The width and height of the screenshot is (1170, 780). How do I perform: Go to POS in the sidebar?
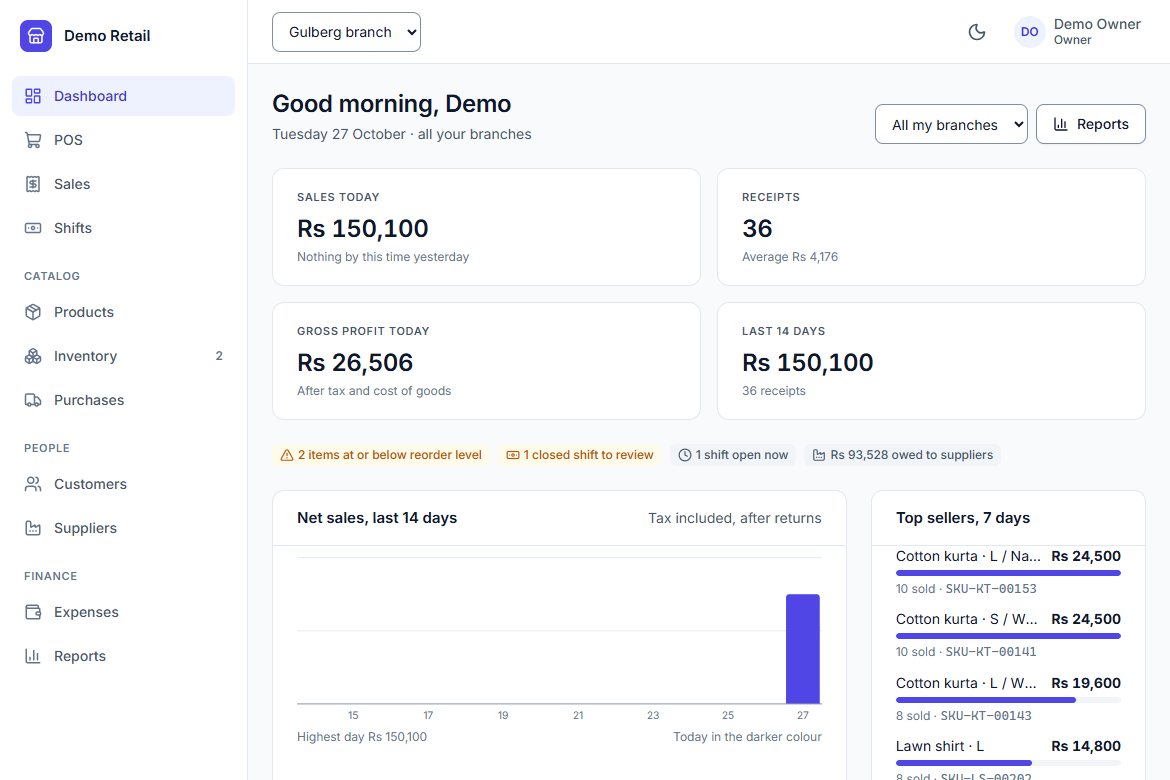pos(123,140)
